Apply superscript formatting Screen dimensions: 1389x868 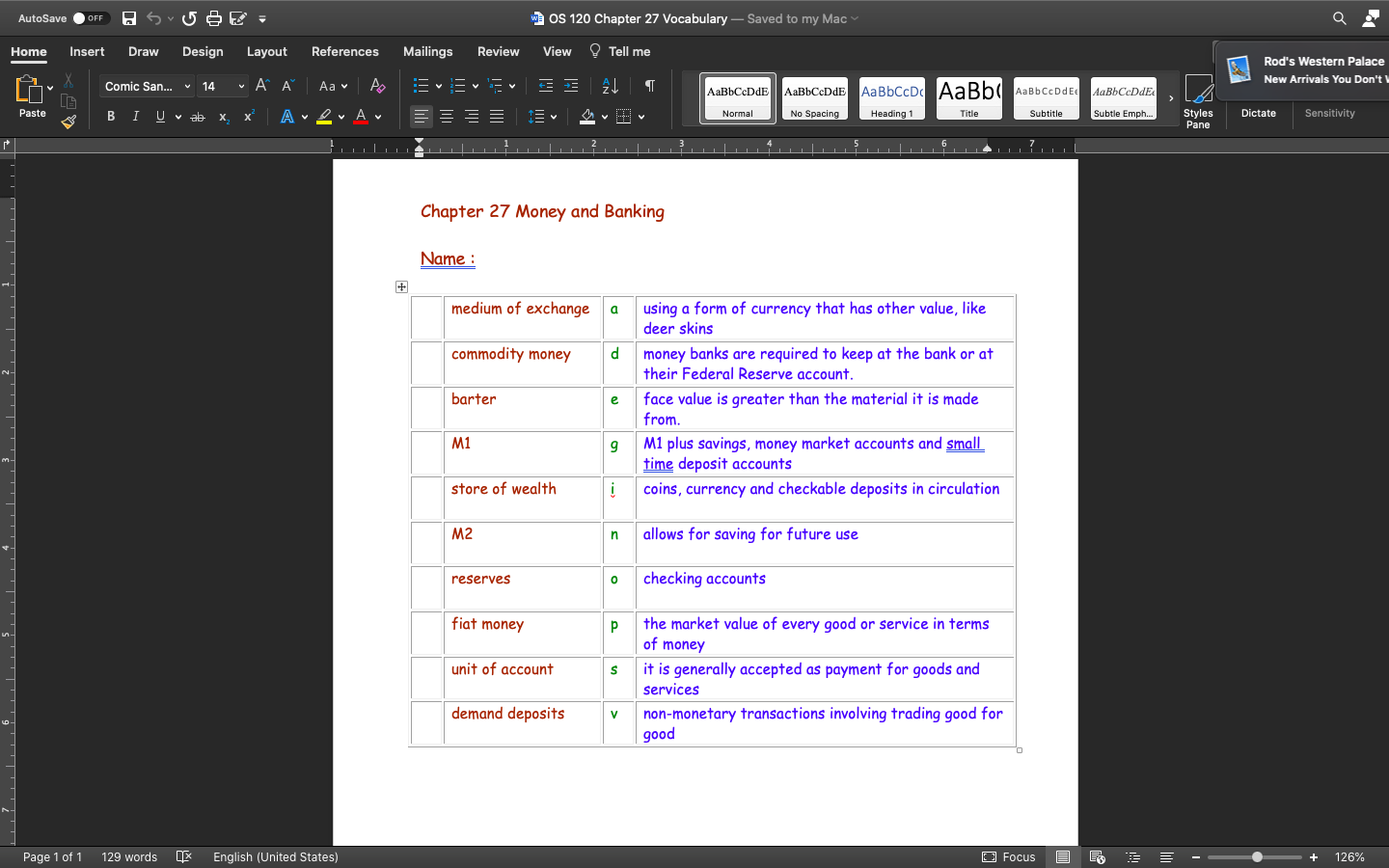click(x=249, y=117)
